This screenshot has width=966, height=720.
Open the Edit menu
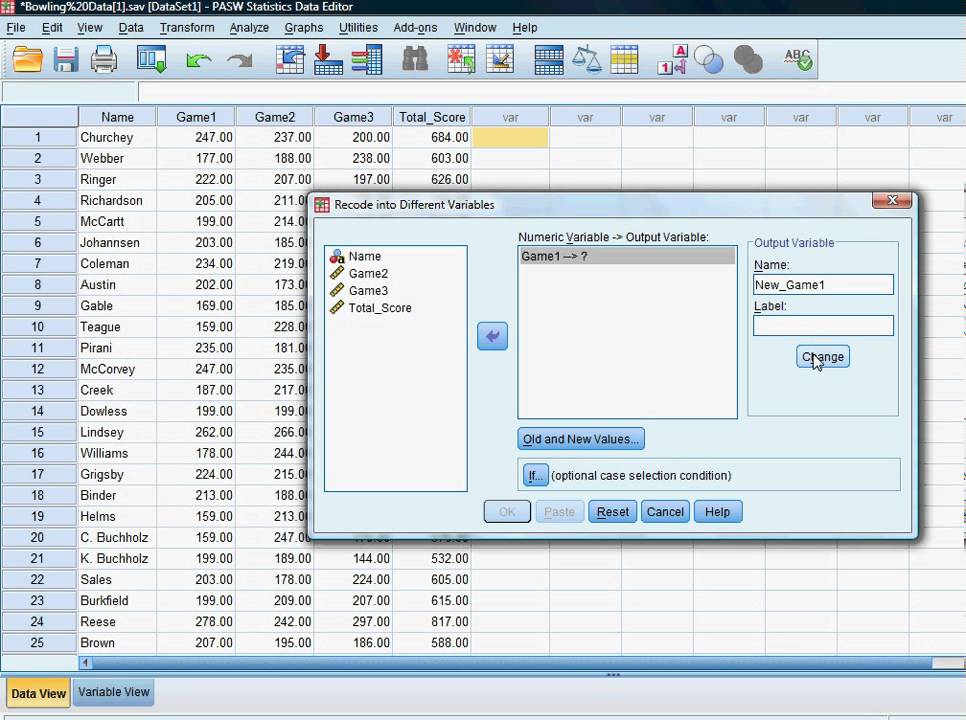[52, 28]
